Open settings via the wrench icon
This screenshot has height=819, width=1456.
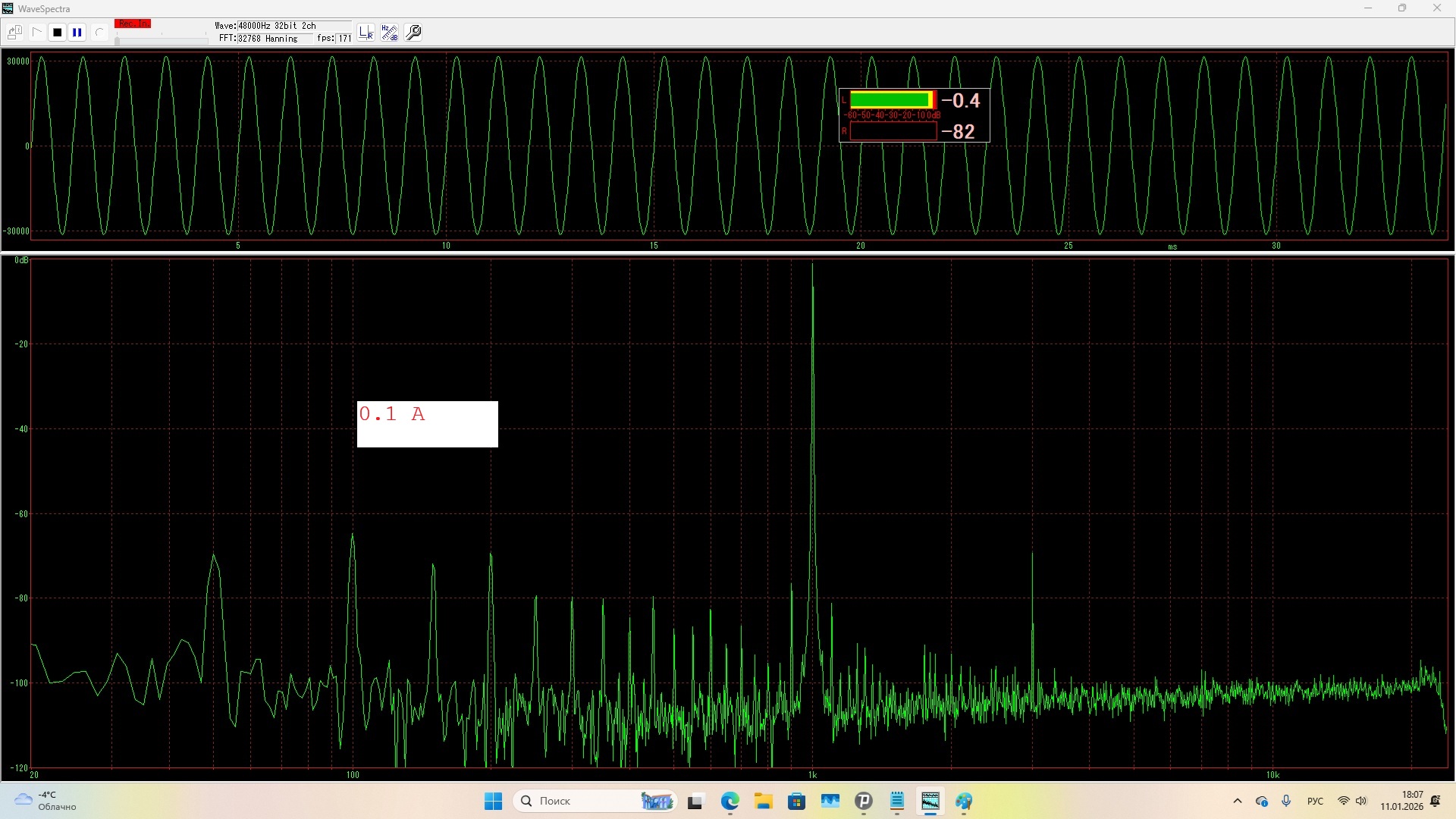pyautogui.click(x=414, y=33)
